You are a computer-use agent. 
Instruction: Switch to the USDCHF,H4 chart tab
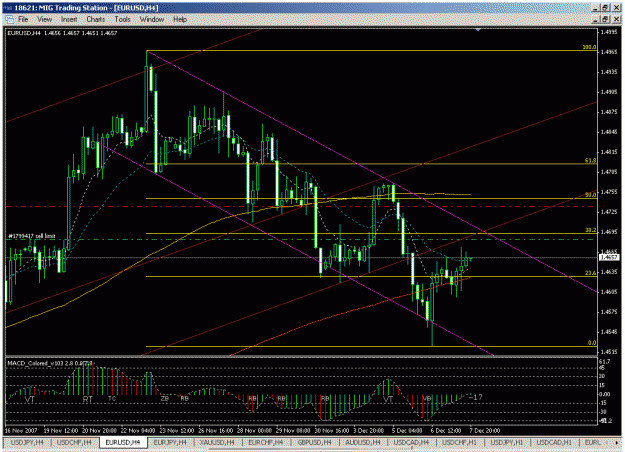(74, 442)
